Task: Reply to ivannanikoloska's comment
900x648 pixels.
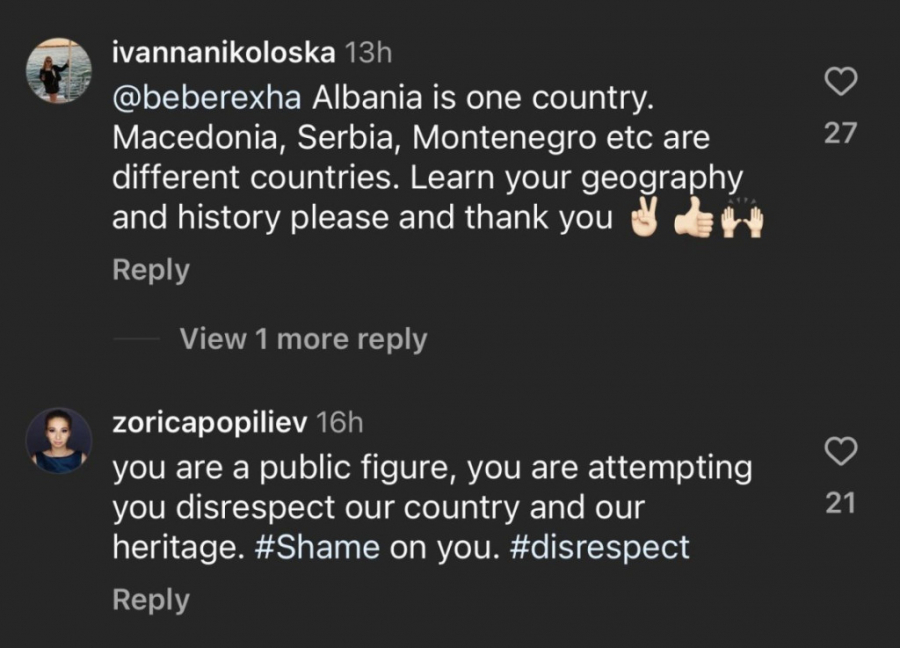Action: click(x=150, y=270)
